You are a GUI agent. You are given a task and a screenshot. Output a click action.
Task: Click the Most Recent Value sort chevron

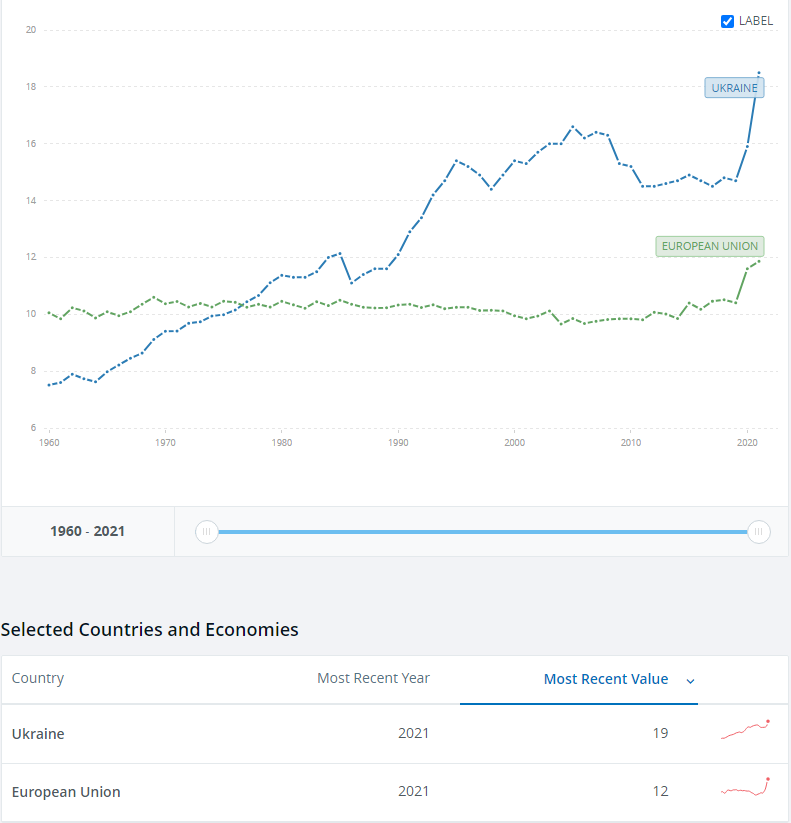click(x=691, y=681)
